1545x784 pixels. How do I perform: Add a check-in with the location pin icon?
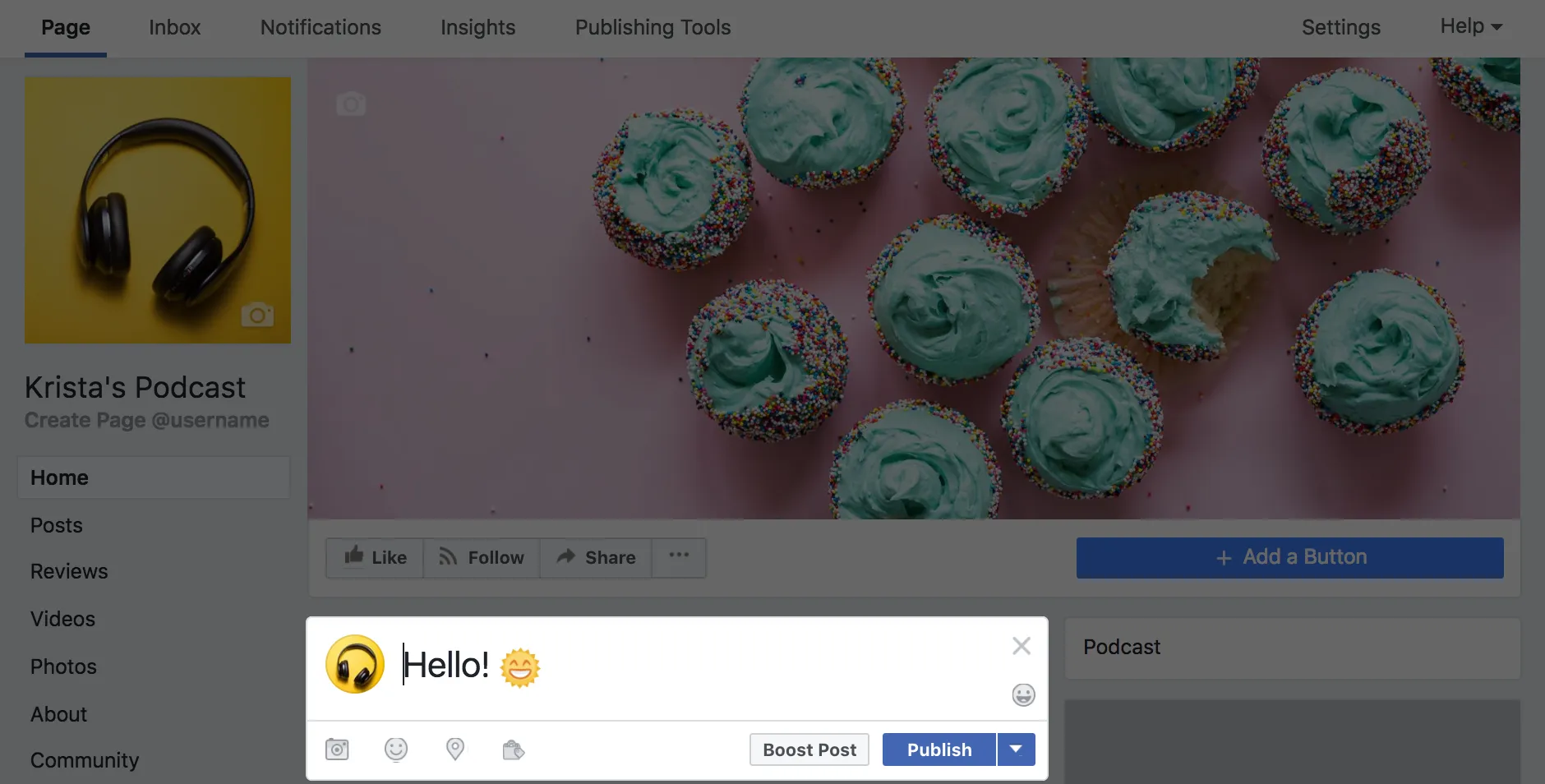(x=455, y=749)
